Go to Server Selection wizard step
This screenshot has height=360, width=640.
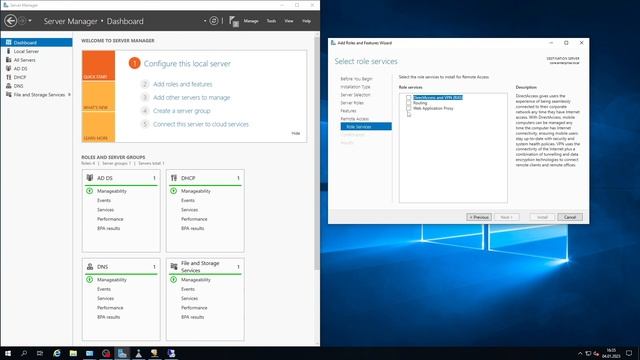355,95
